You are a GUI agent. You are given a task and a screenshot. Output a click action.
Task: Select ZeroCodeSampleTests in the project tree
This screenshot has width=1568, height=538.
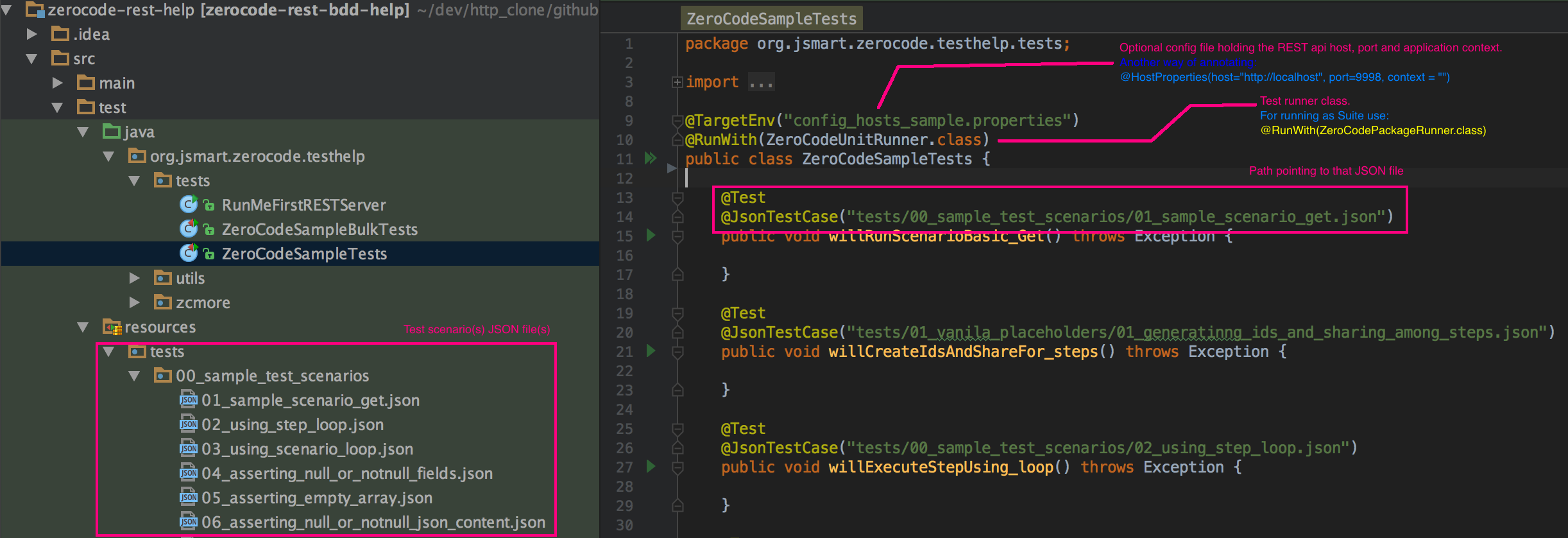tap(304, 254)
